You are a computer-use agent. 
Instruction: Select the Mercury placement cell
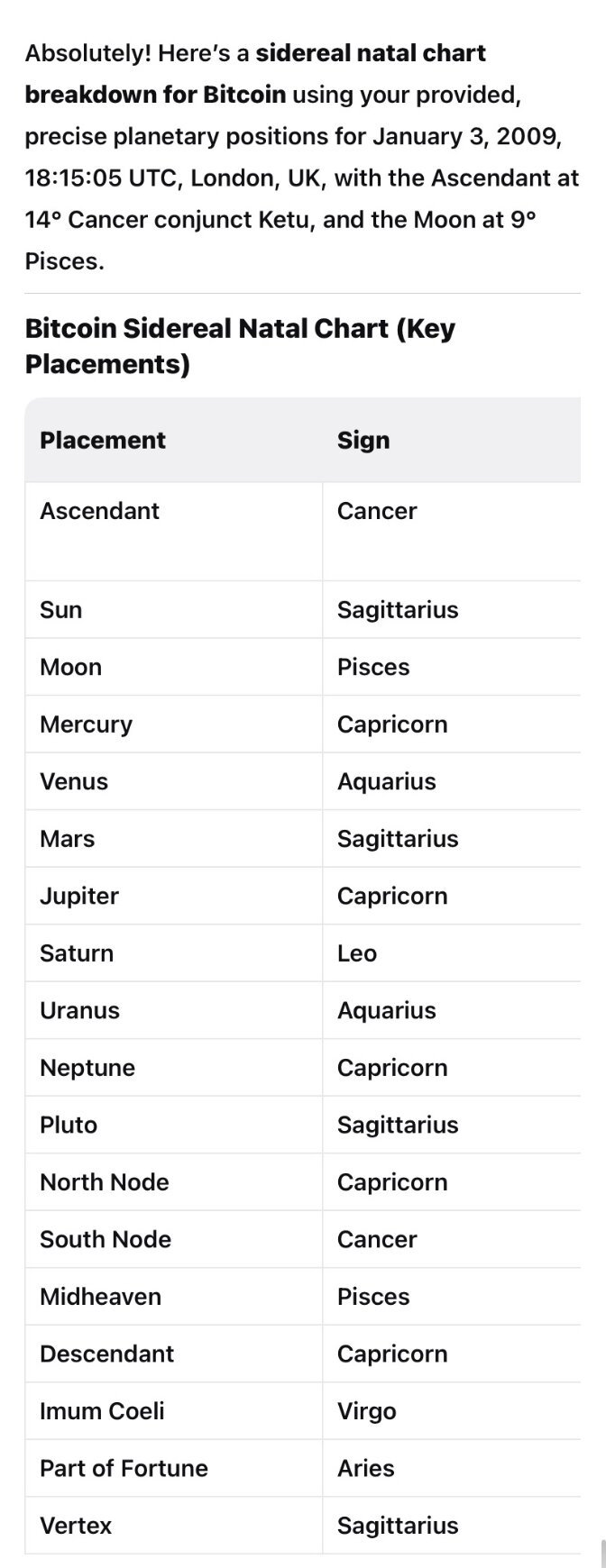point(86,725)
